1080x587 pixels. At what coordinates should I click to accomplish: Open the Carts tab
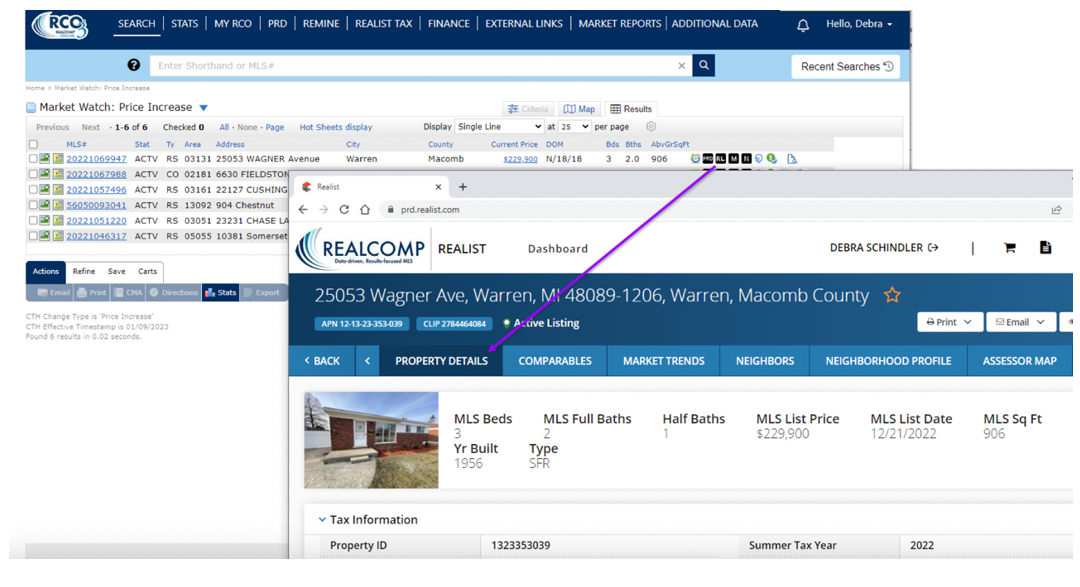click(x=147, y=271)
